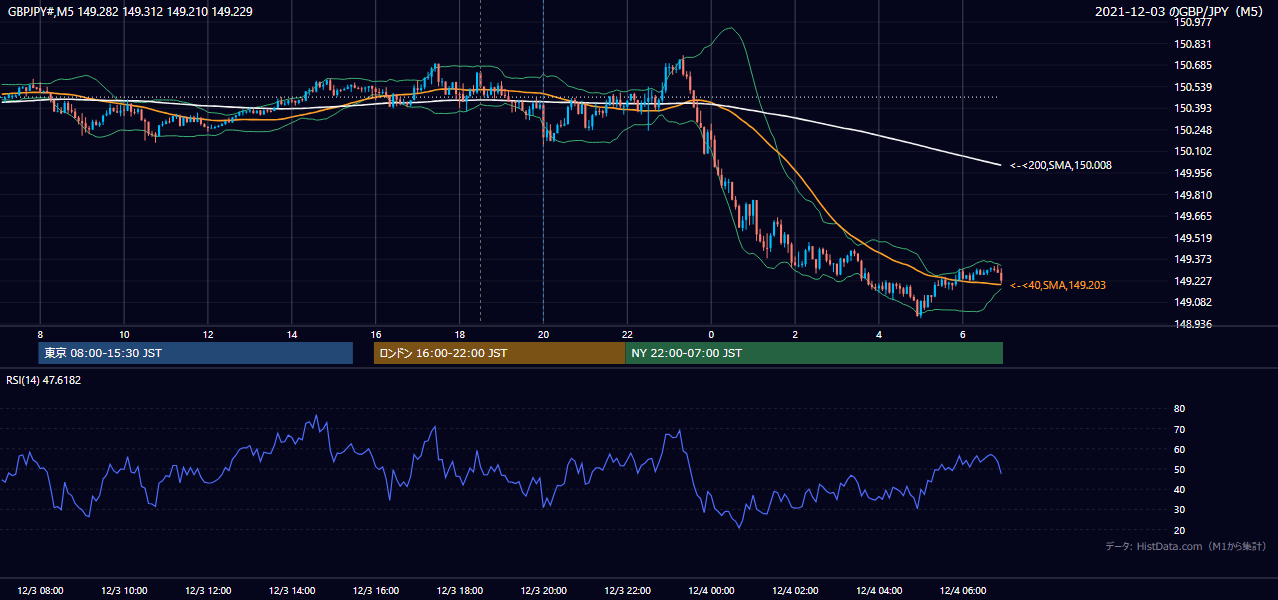Click price axis value 150.102
1278x600 pixels.
point(1194,151)
